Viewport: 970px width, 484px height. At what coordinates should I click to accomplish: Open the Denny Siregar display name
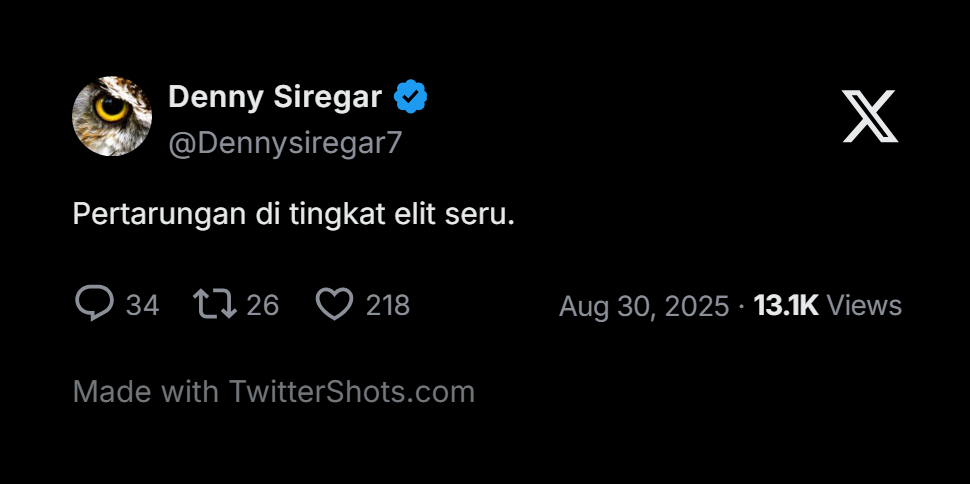[275, 97]
